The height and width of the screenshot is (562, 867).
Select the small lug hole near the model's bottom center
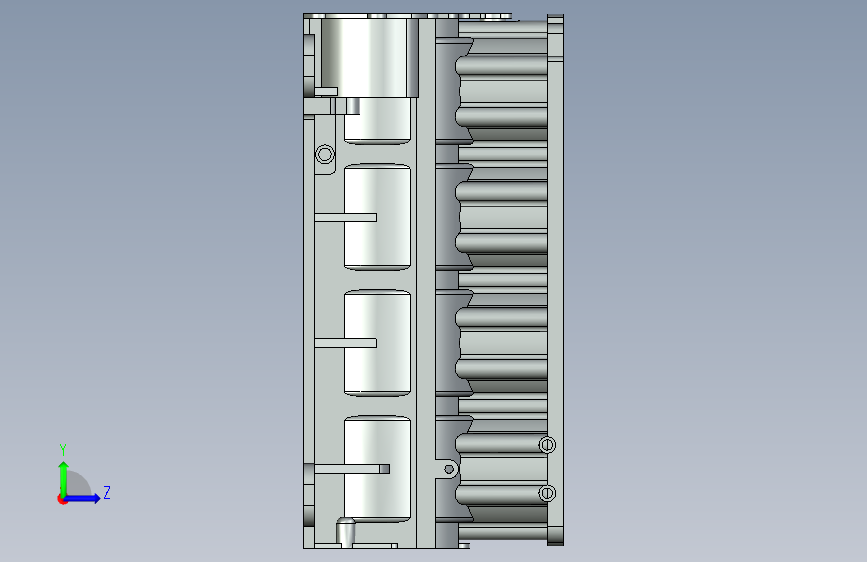(449, 469)
